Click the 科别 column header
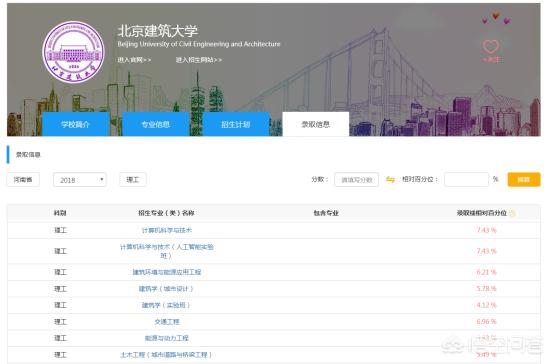 [x=60, y=213]
